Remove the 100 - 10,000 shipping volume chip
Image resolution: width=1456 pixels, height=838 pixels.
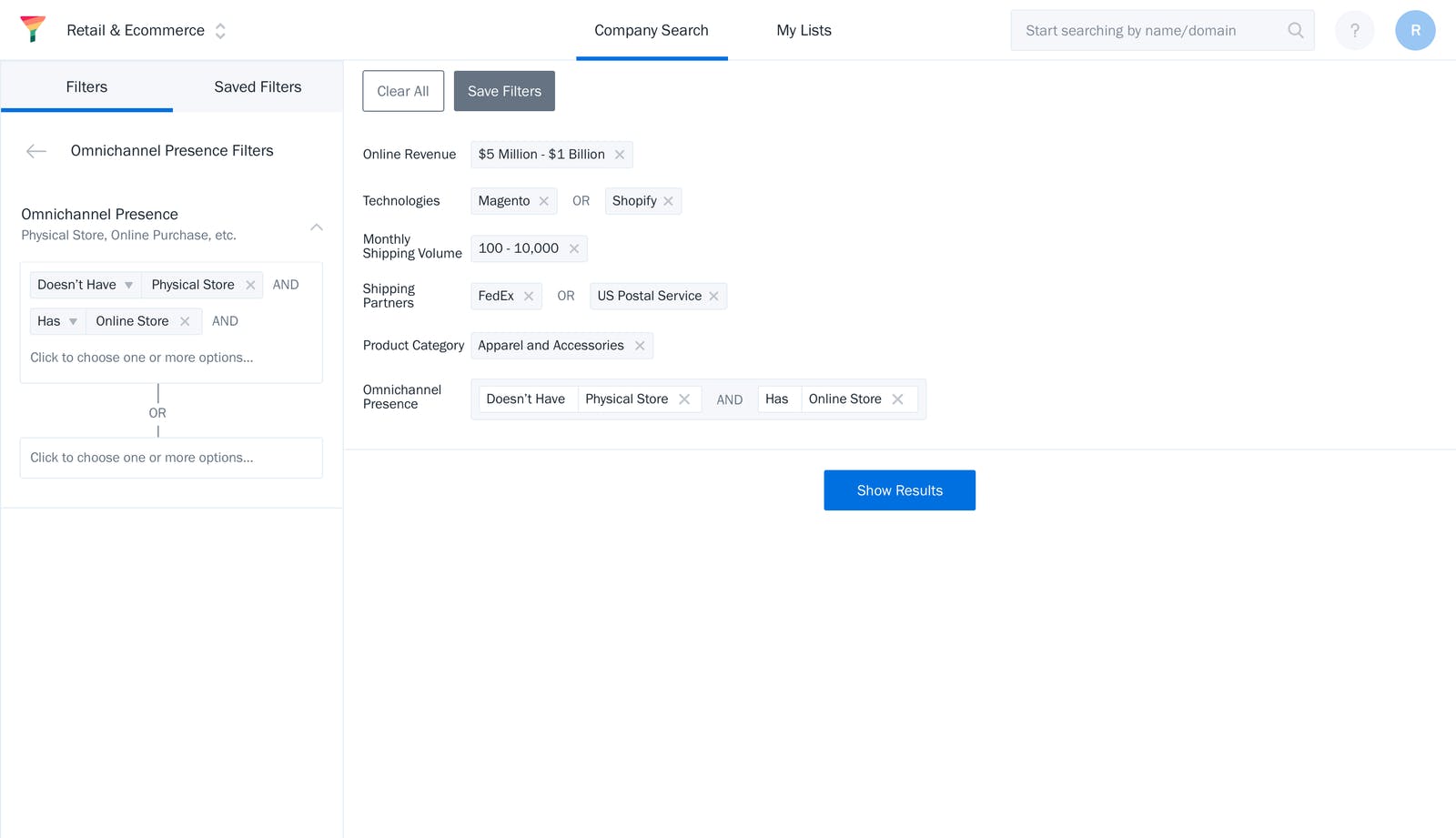coord(574,248)
